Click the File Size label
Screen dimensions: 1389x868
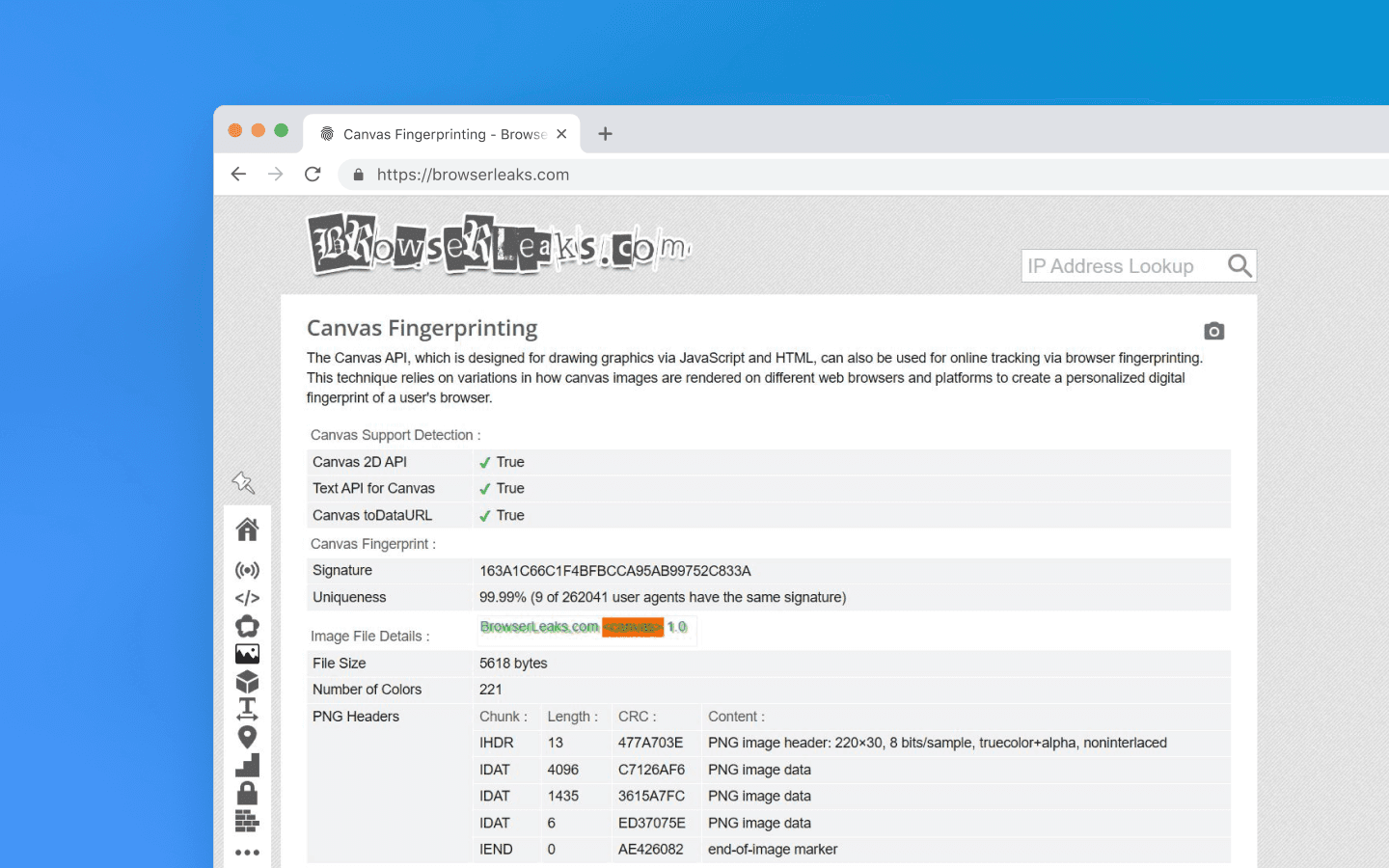(340, 664)
